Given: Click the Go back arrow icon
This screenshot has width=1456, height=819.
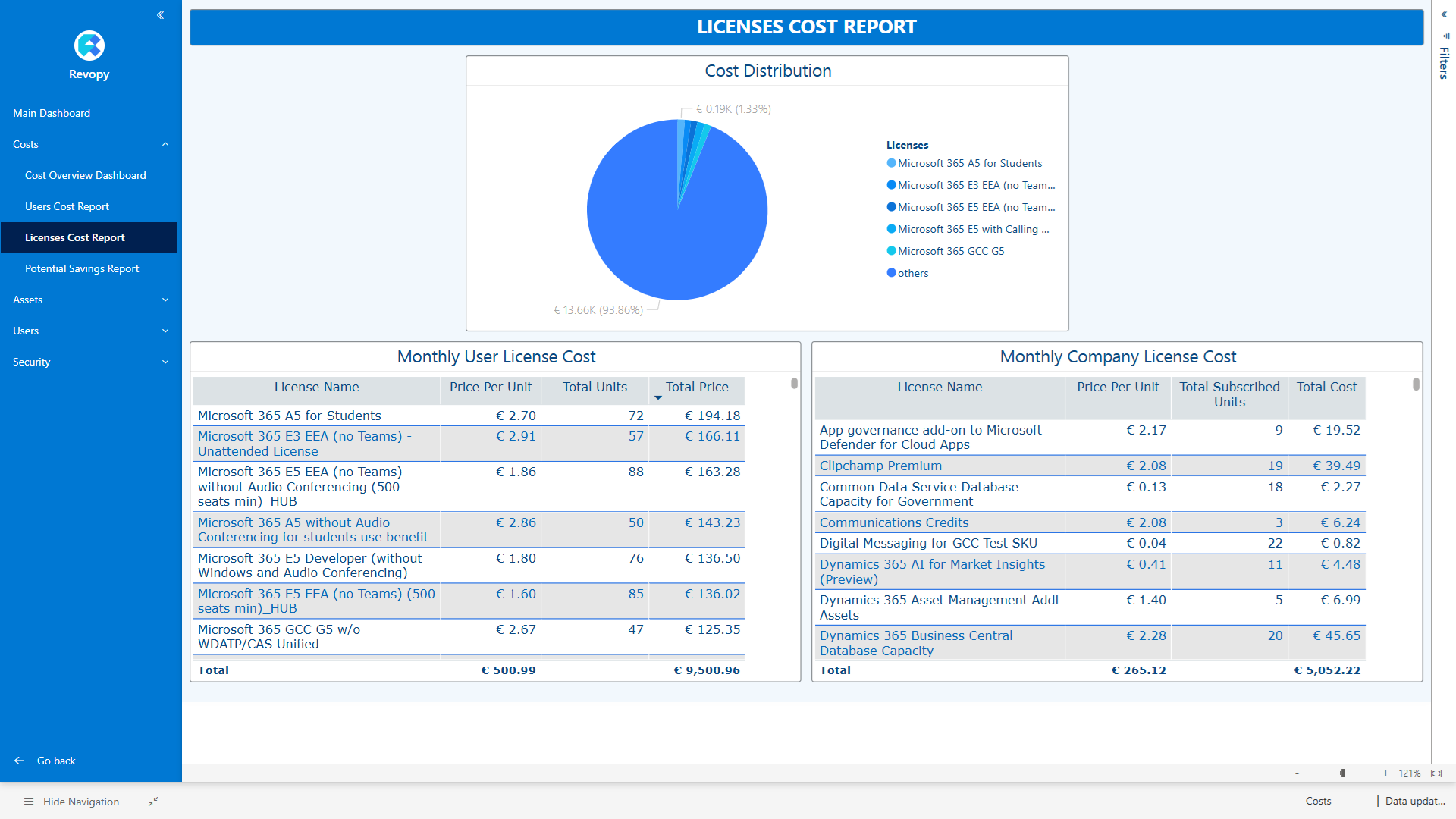Looking at the screenshot, I should pyautogui.click(x=19, y=761).
